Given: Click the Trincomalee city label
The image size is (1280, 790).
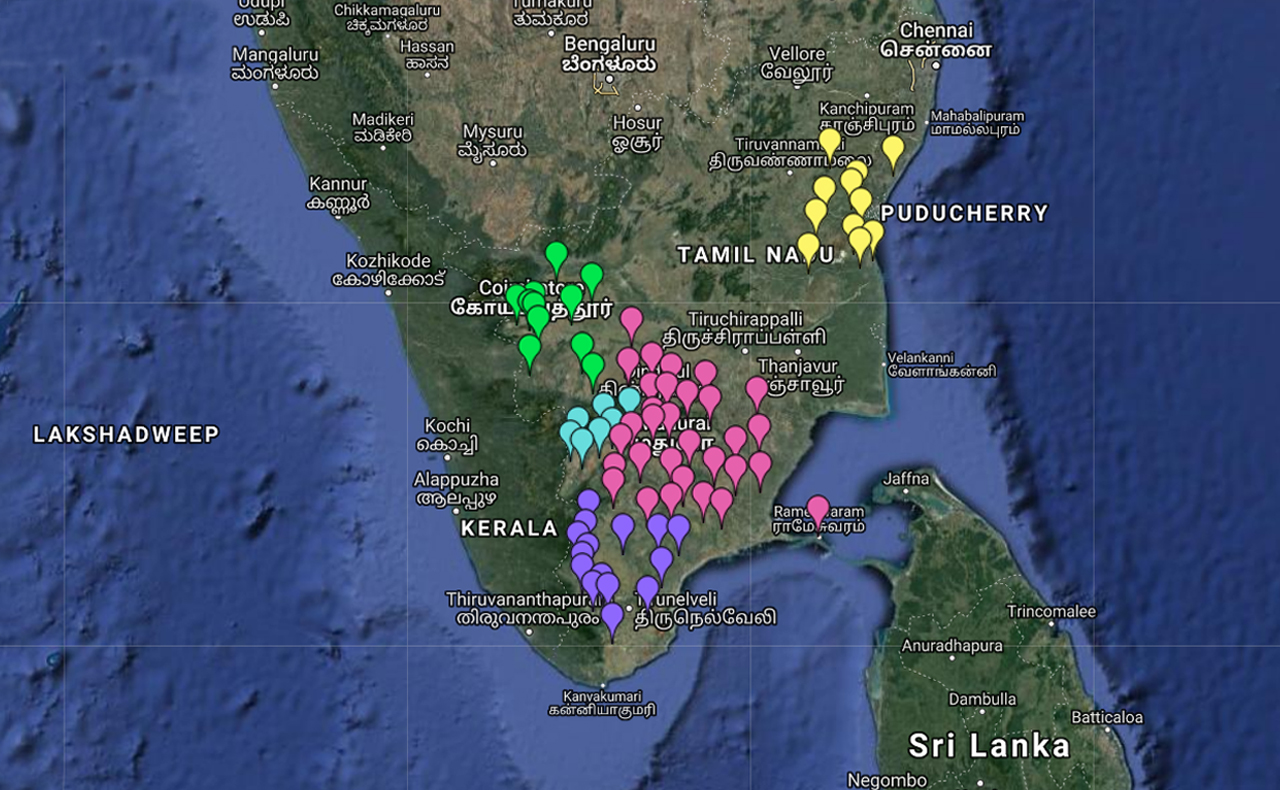Looking at the screenshot, I should [1052, 611].
